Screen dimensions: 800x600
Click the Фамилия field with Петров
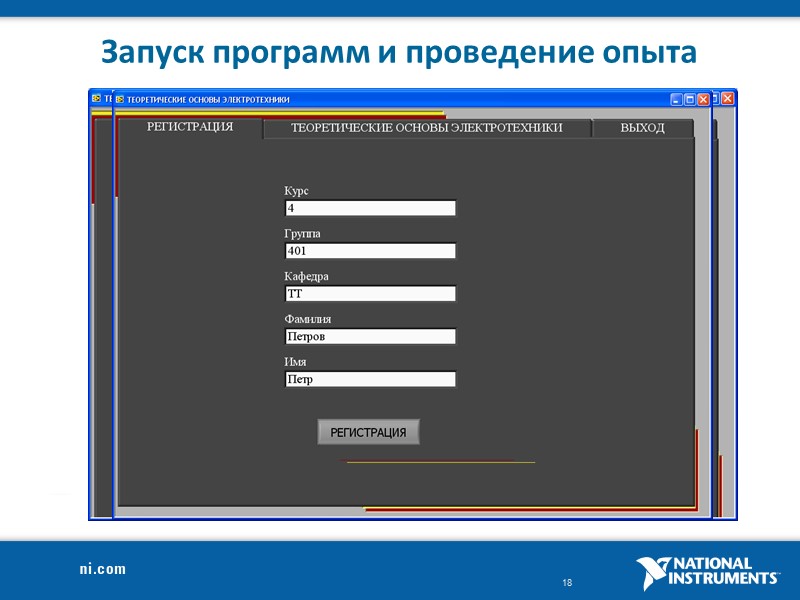[369, 336]
